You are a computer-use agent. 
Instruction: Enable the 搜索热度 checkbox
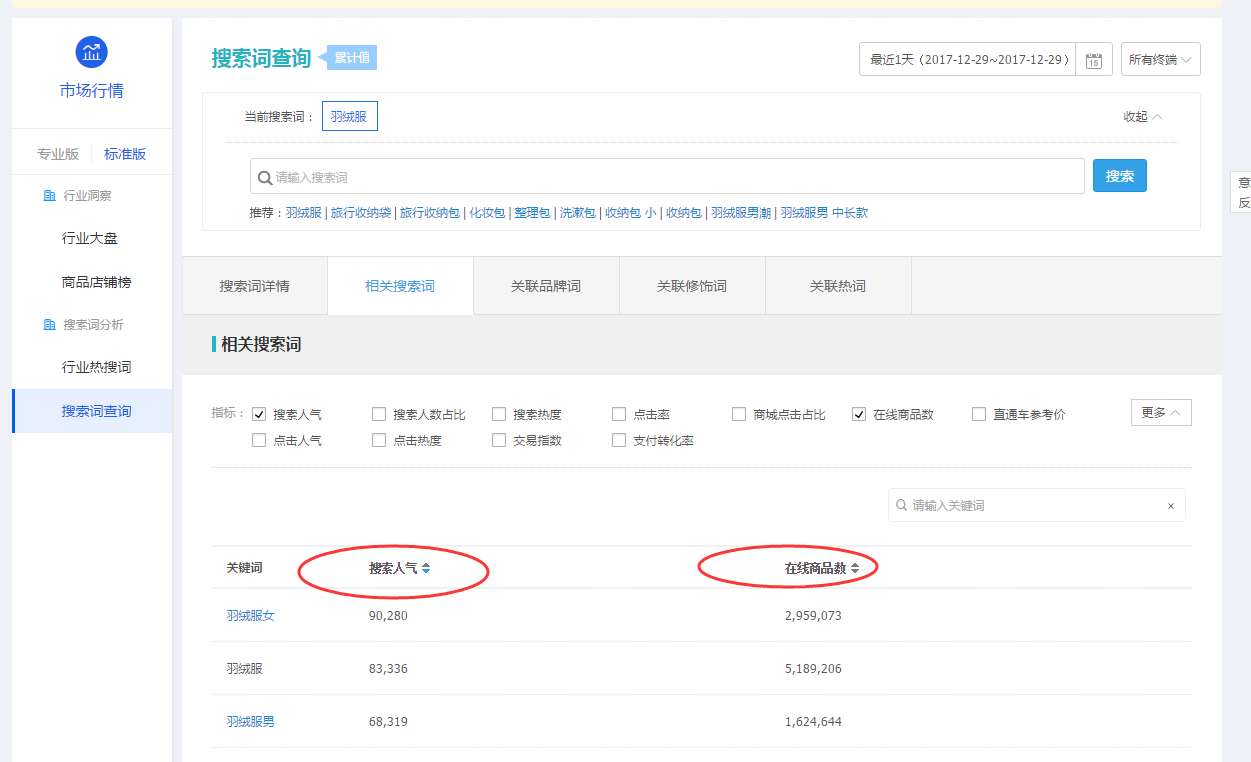[x=499, y=414]
